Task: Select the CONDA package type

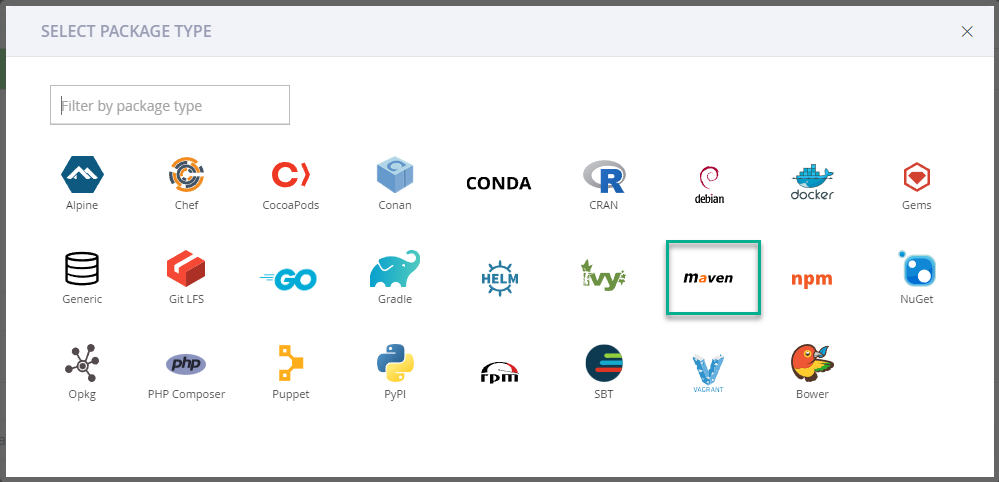Action: click(x=499, y=183)
